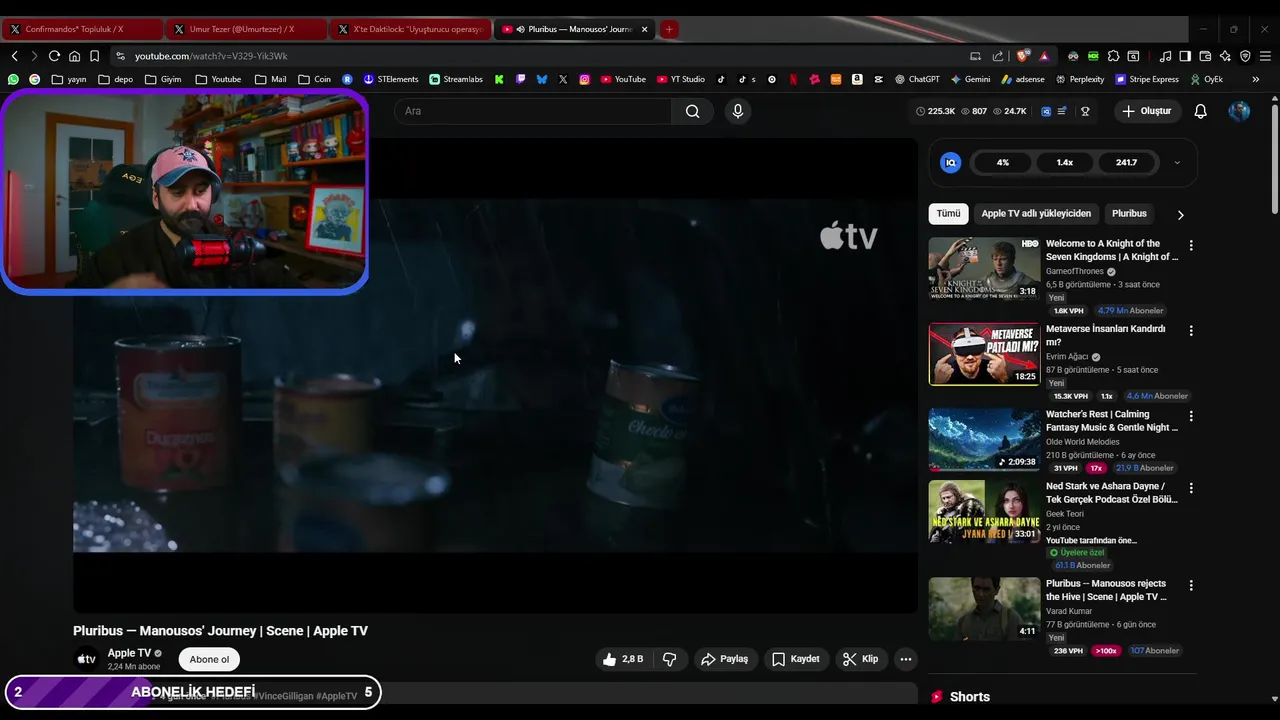
Task: Open Streamlabs bookmark
Action: (456, 79)
